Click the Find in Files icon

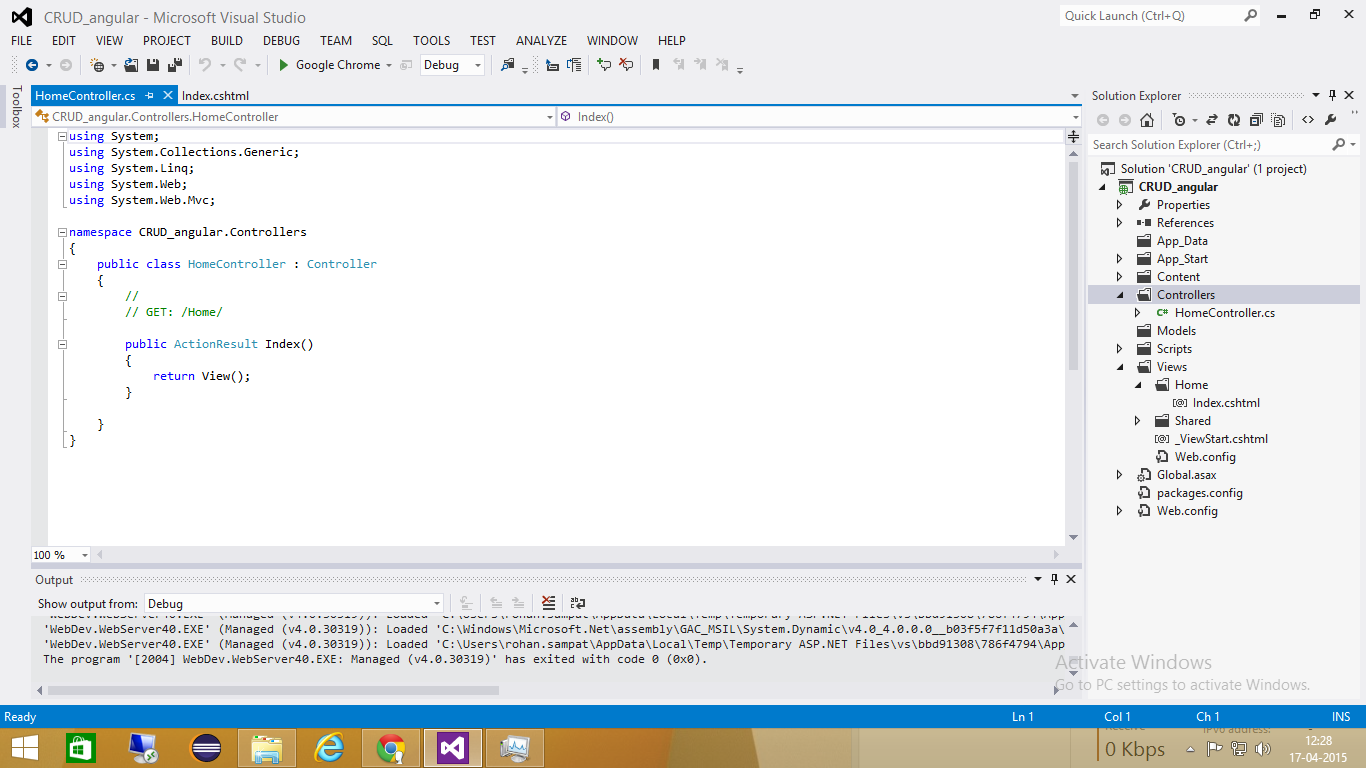[508, 65]
